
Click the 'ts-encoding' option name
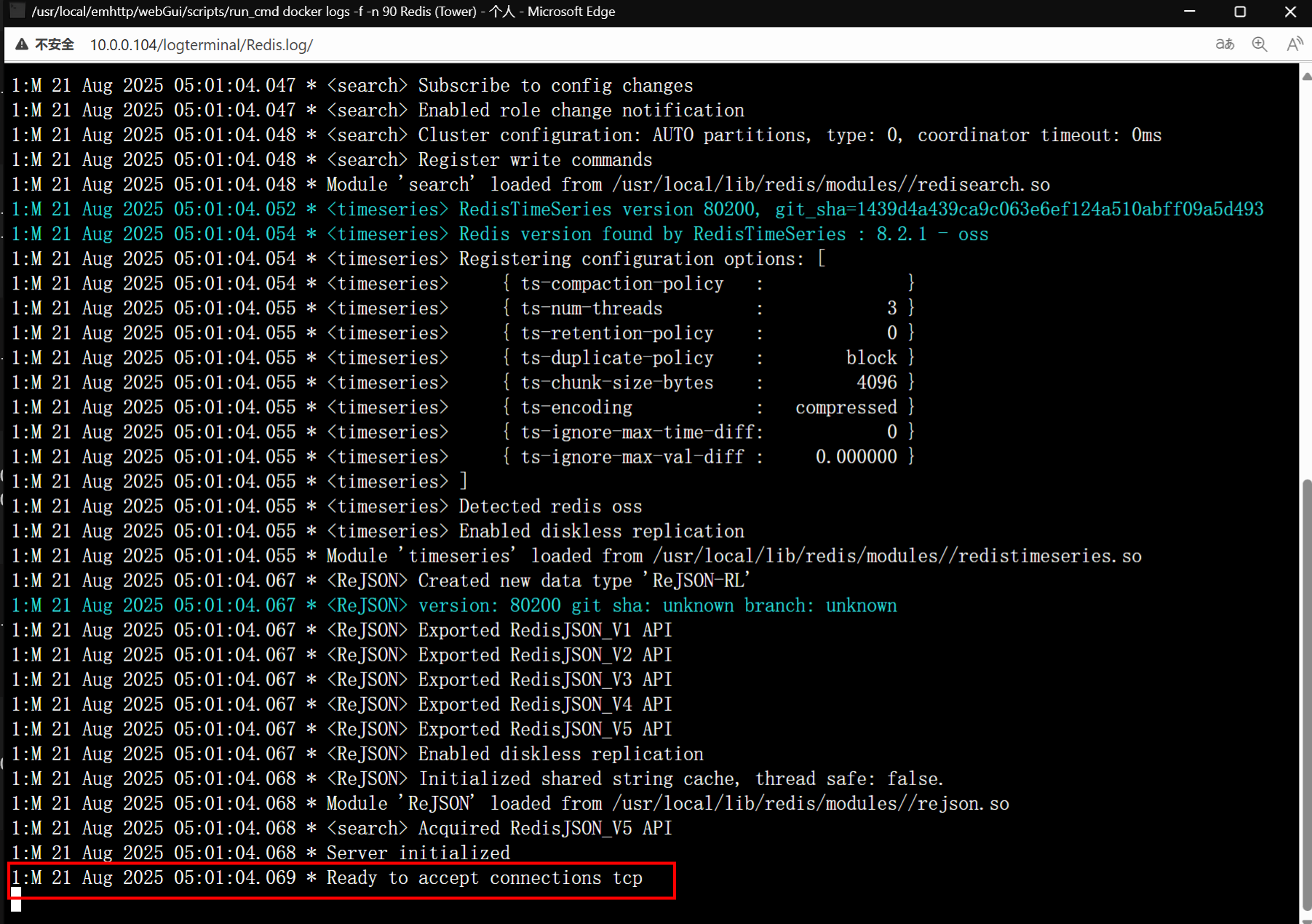pyautogui.click(x=576, y=407)
